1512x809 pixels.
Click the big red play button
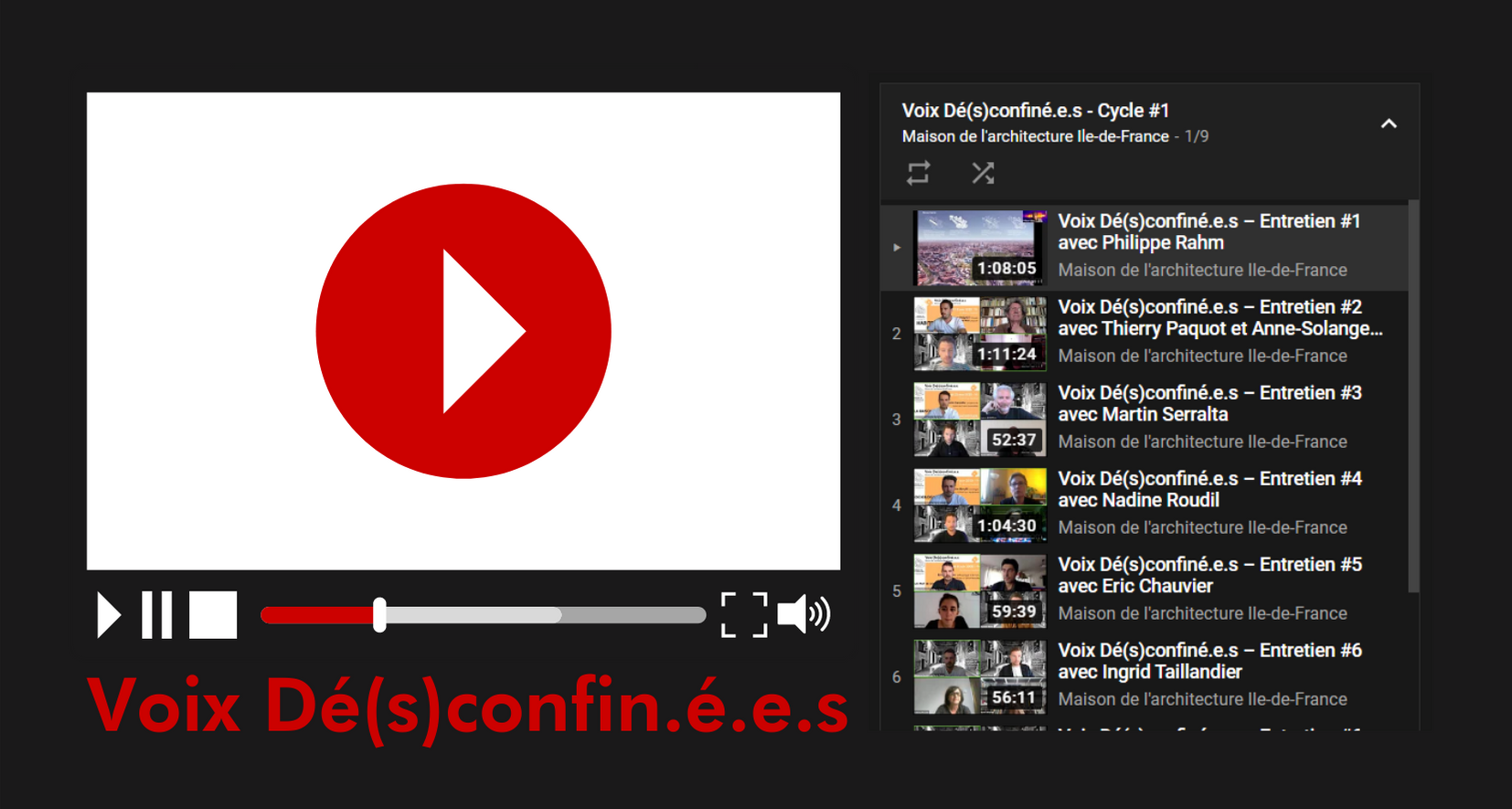pos(463,331)
